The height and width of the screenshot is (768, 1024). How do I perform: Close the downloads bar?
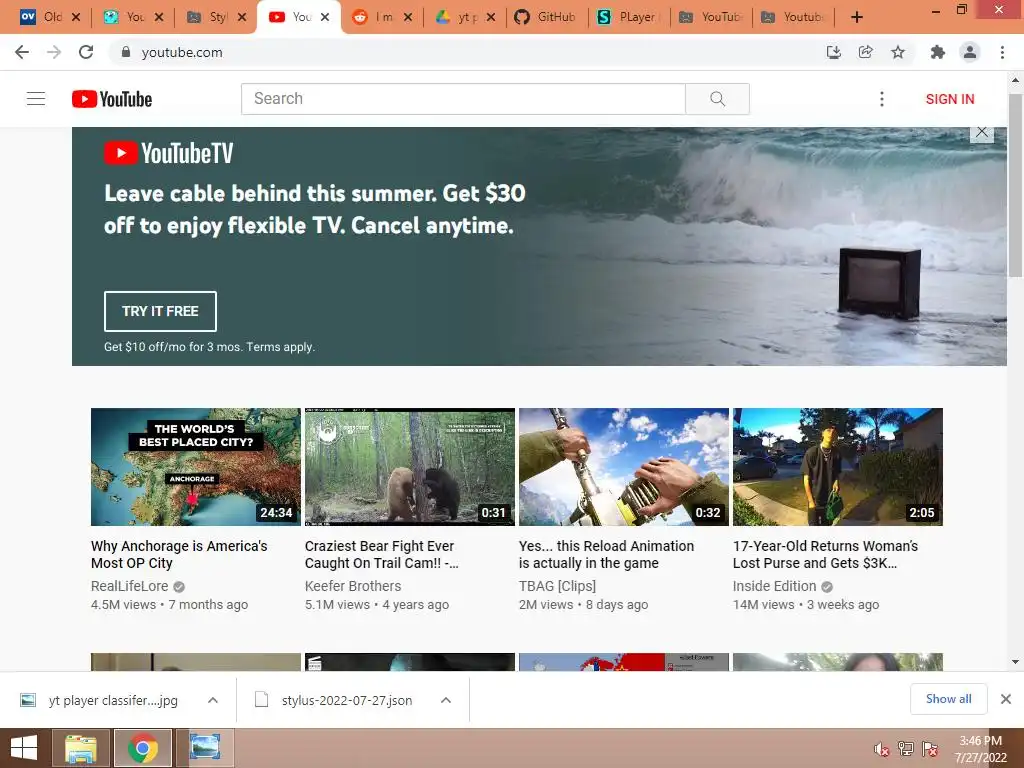[x=1006, y=699]
